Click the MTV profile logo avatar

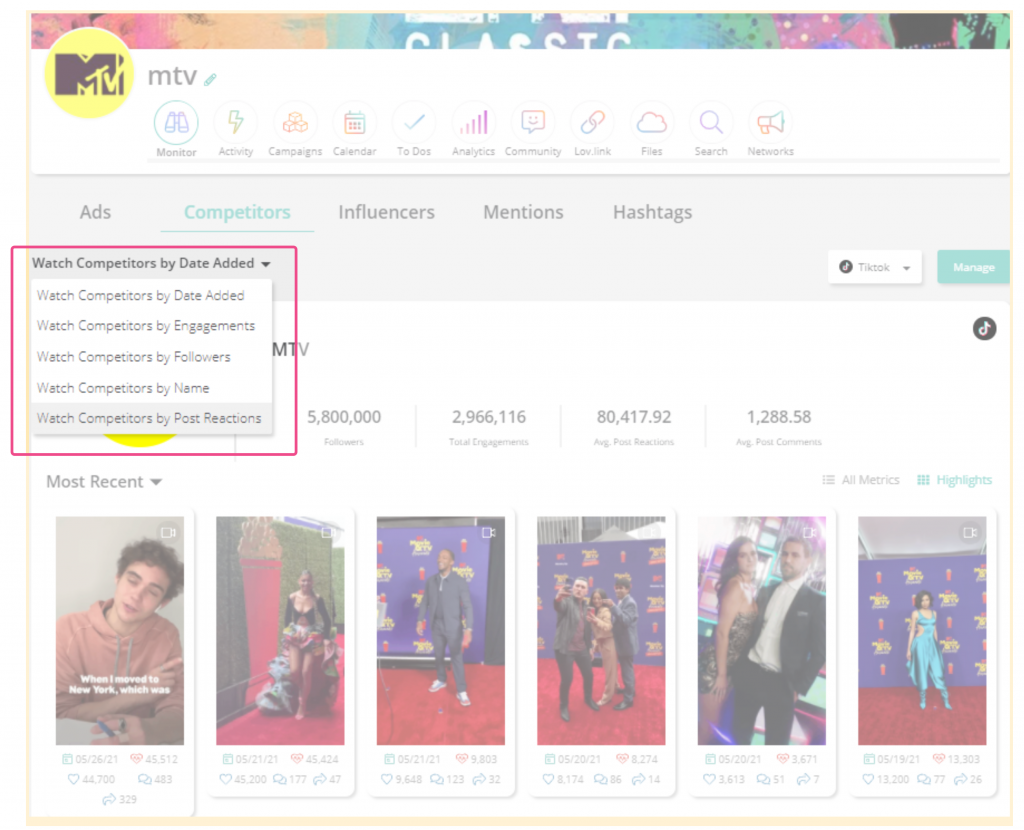click(89, 72)
